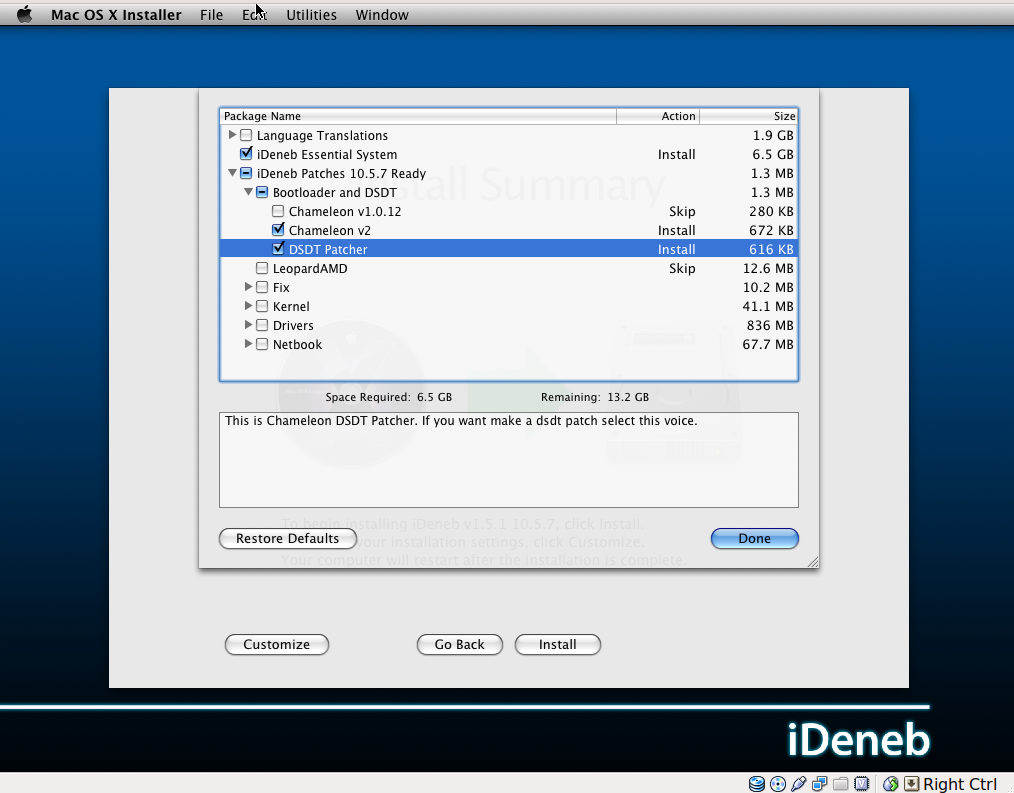Check the Fix package checkbox
Image resolution: width=1014 pixels, height=793 pixels.
tap(262, 287)
